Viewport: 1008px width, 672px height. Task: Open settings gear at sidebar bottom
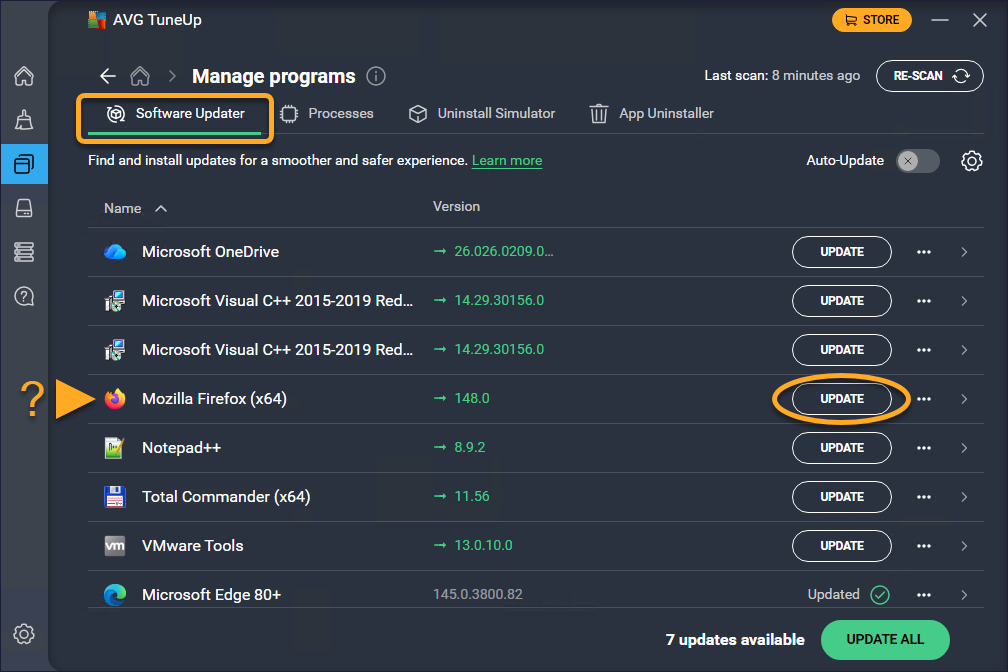tap(24, 634)
